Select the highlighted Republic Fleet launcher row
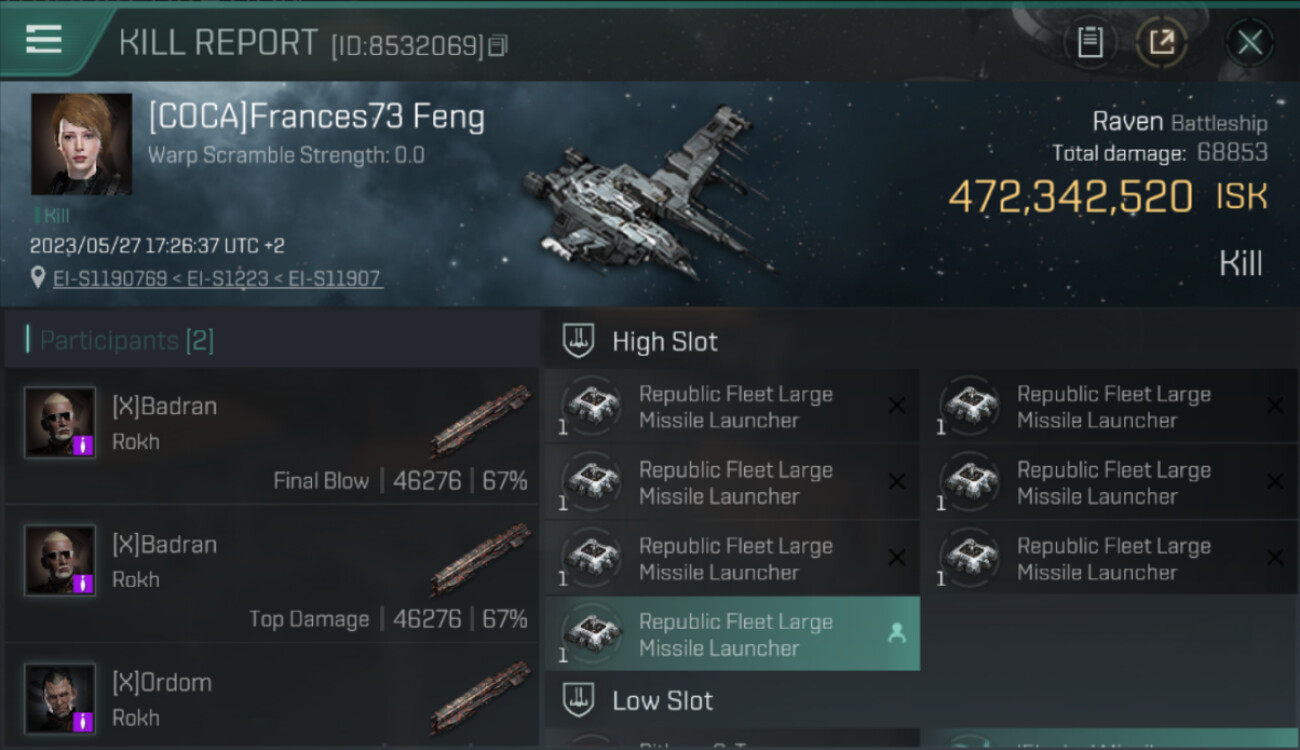This screenshot has width=1300, height=750. tap(732, 634)
